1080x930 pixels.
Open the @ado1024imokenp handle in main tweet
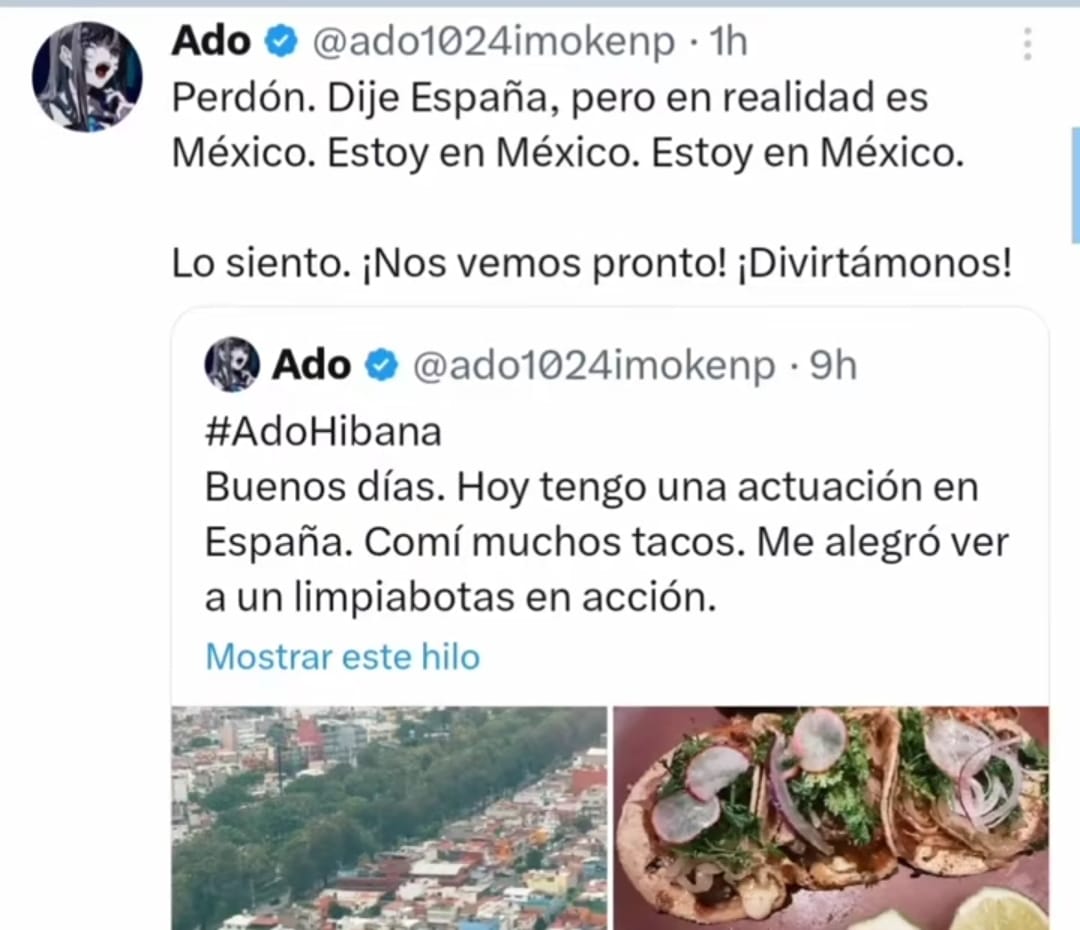point(493,42)
